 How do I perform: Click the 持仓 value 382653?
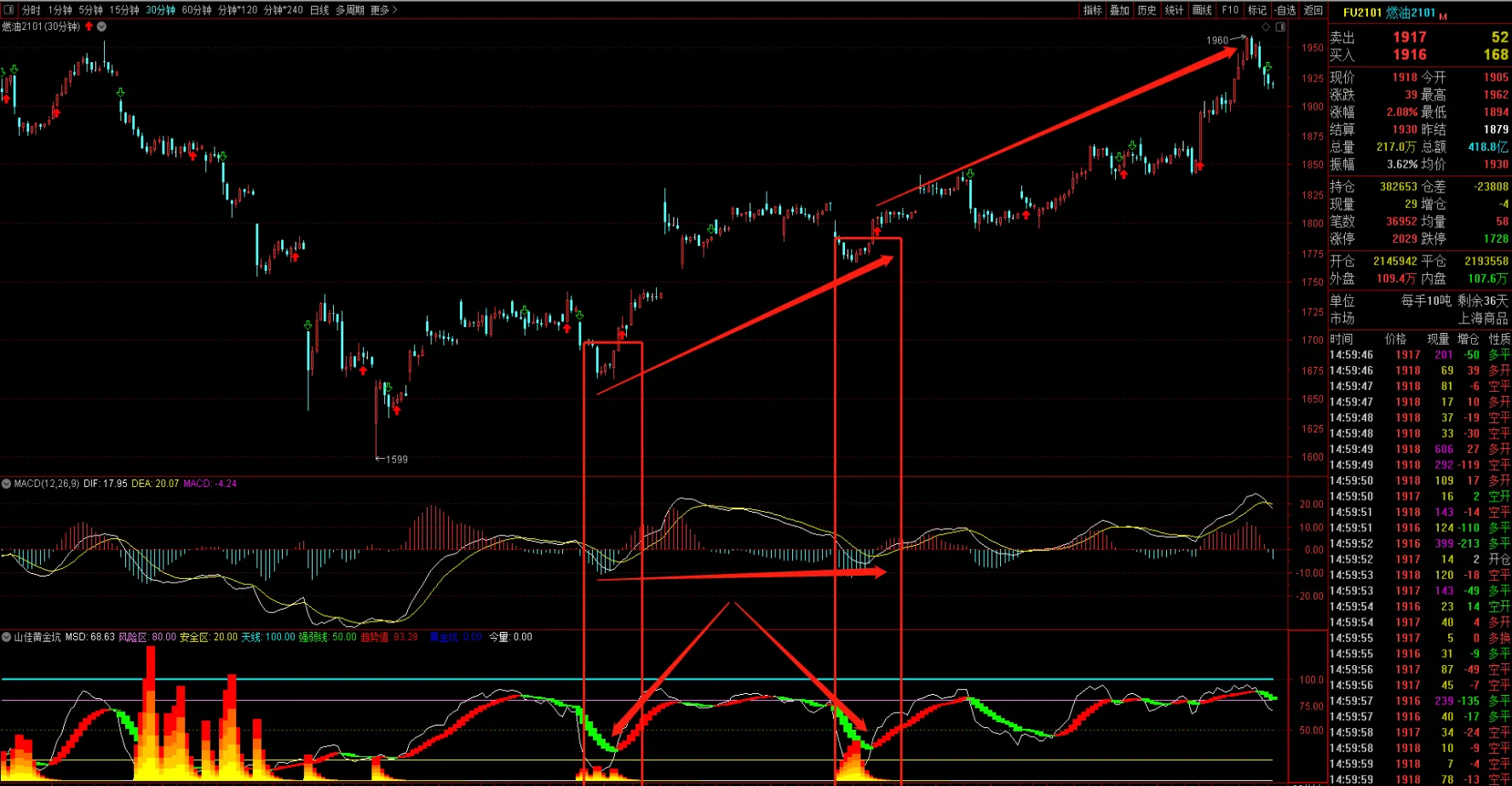[1399, 186]
